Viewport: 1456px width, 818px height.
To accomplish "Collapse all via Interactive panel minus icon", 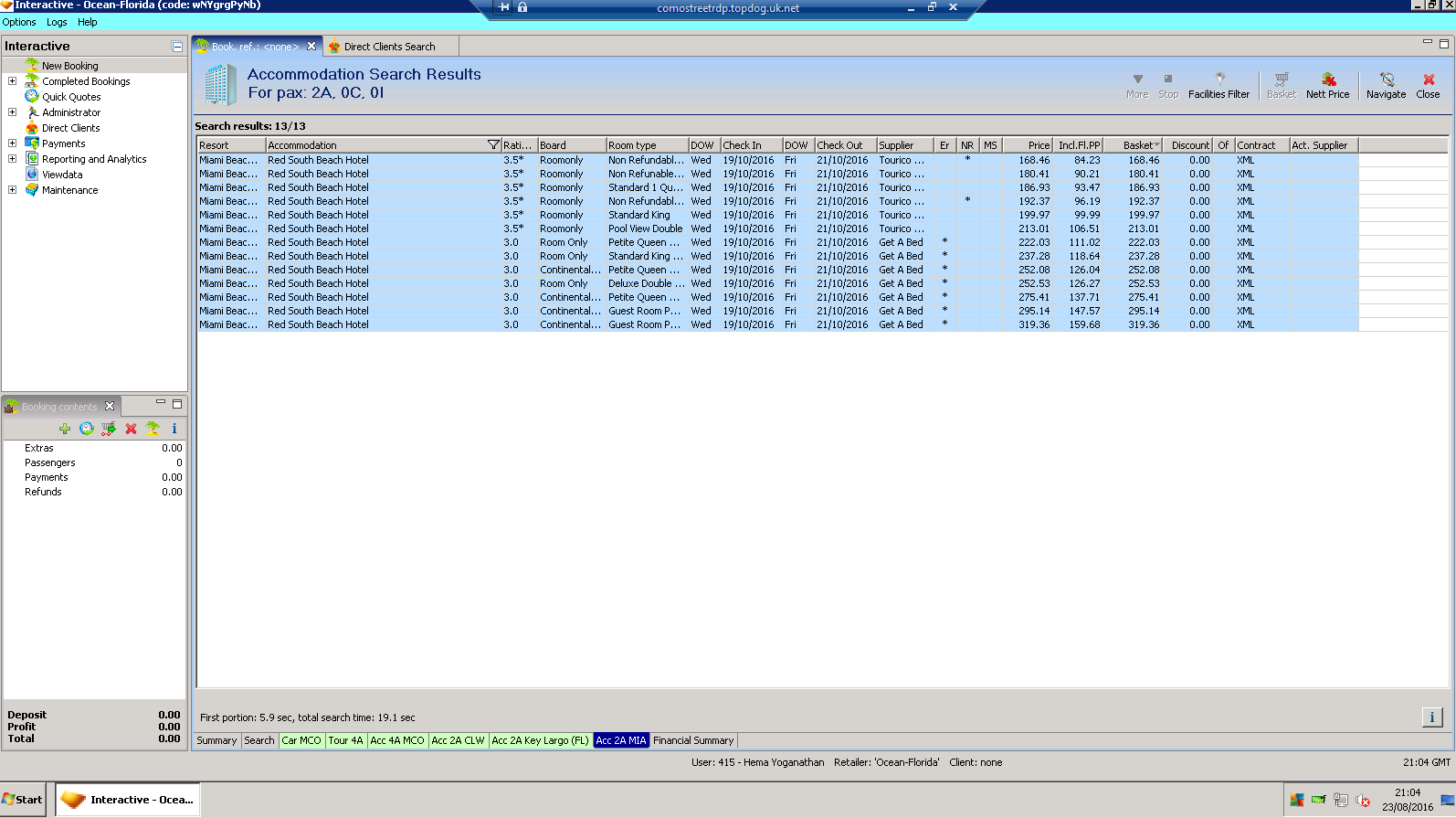I will [x=177, y=47].
